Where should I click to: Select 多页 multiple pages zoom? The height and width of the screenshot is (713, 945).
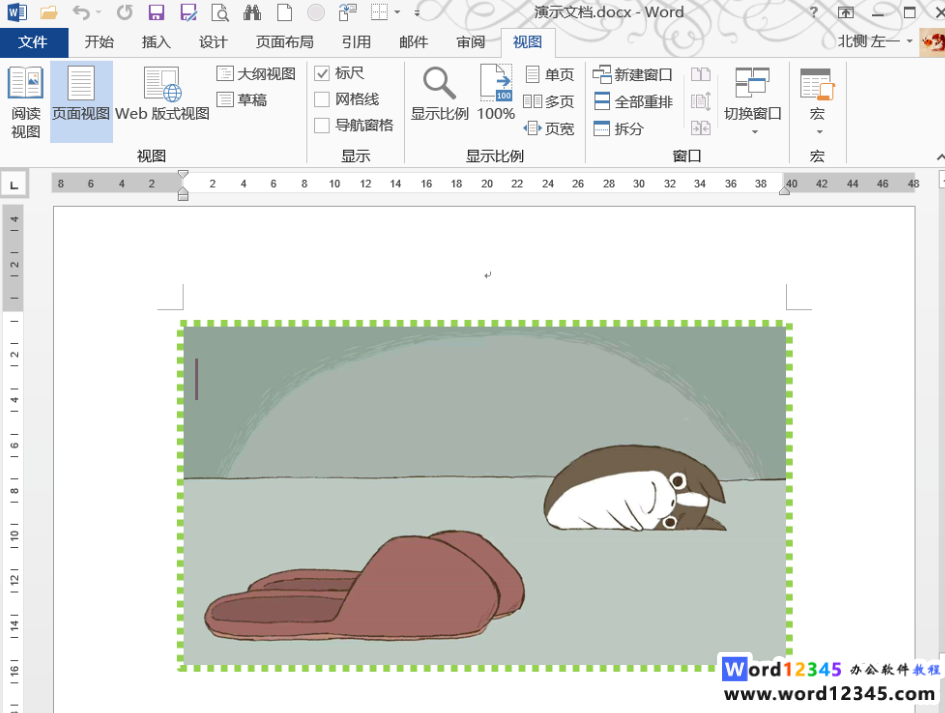(x=549, y=102)
